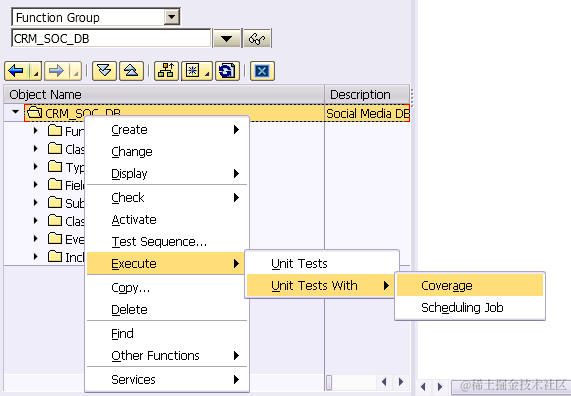
Task: Click the Eve... folder icon
Action: pos(55,239)
